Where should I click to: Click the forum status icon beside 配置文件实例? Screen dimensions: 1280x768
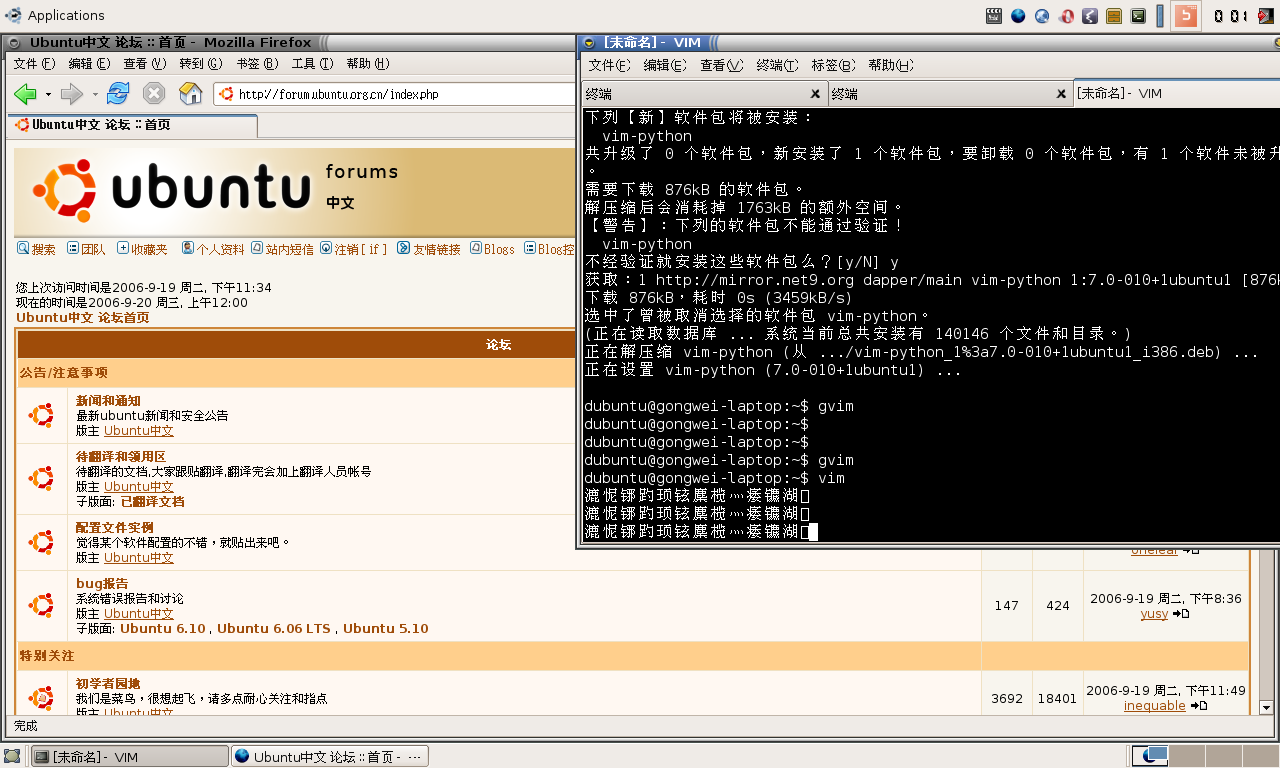(41, 542)
